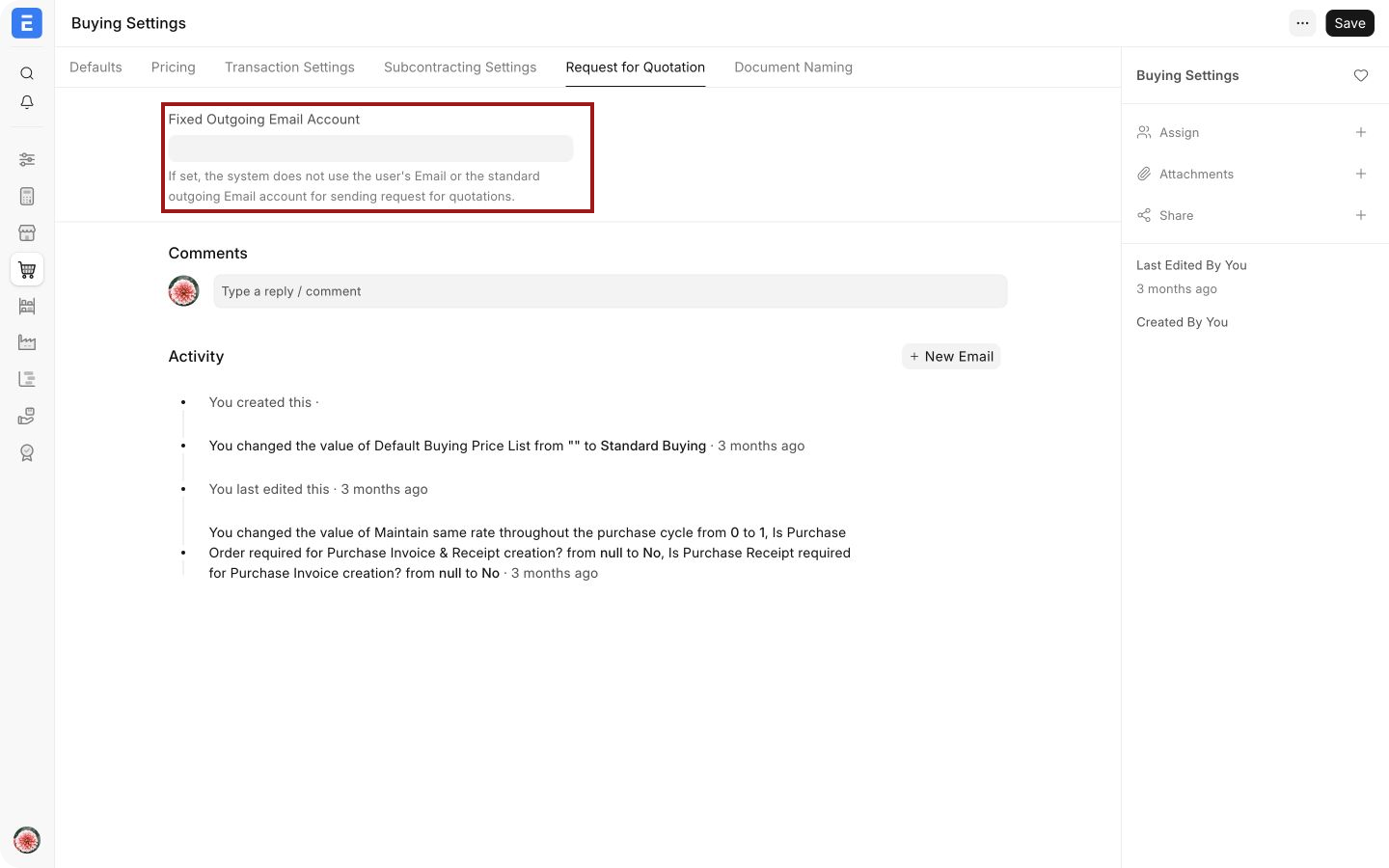This screenshot has width=1389, height=868.
Task: Switch to the Pricing tab
Action: click(x=174, y=68)
